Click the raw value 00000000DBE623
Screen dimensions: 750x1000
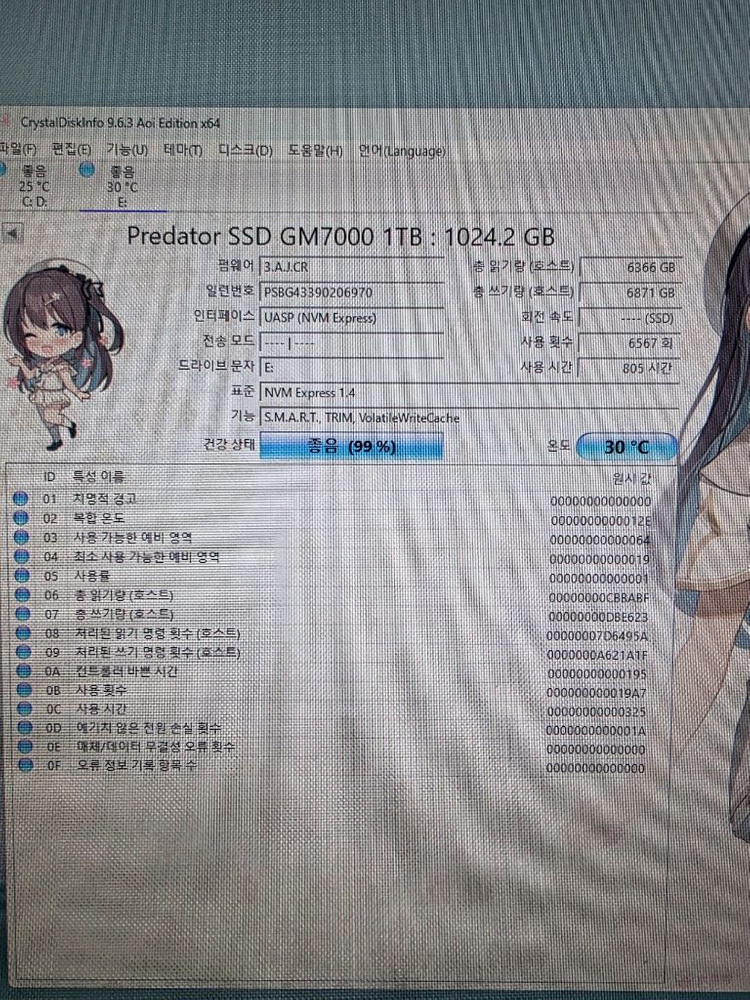(598, 617)
